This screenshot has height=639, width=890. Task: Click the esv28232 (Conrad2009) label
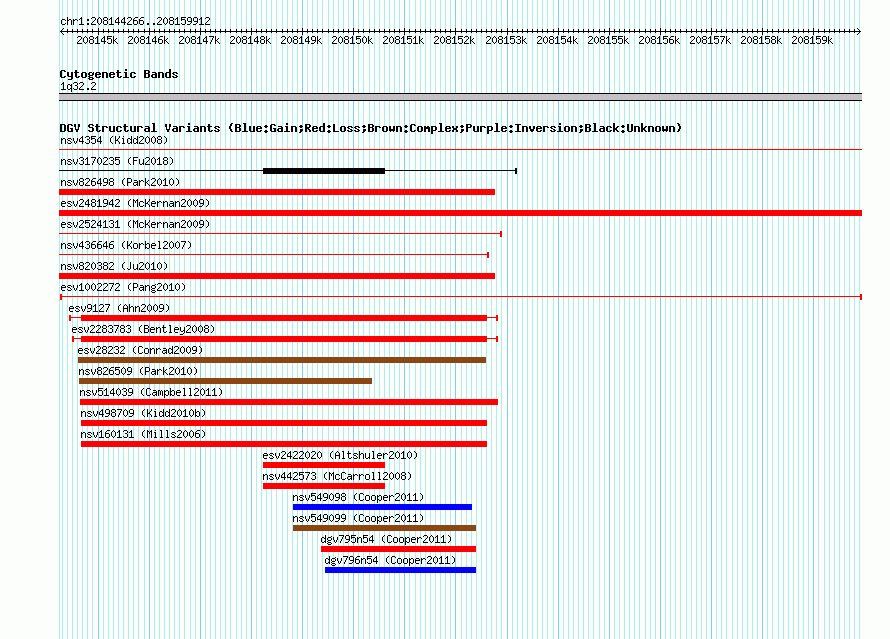click(140, 350)
